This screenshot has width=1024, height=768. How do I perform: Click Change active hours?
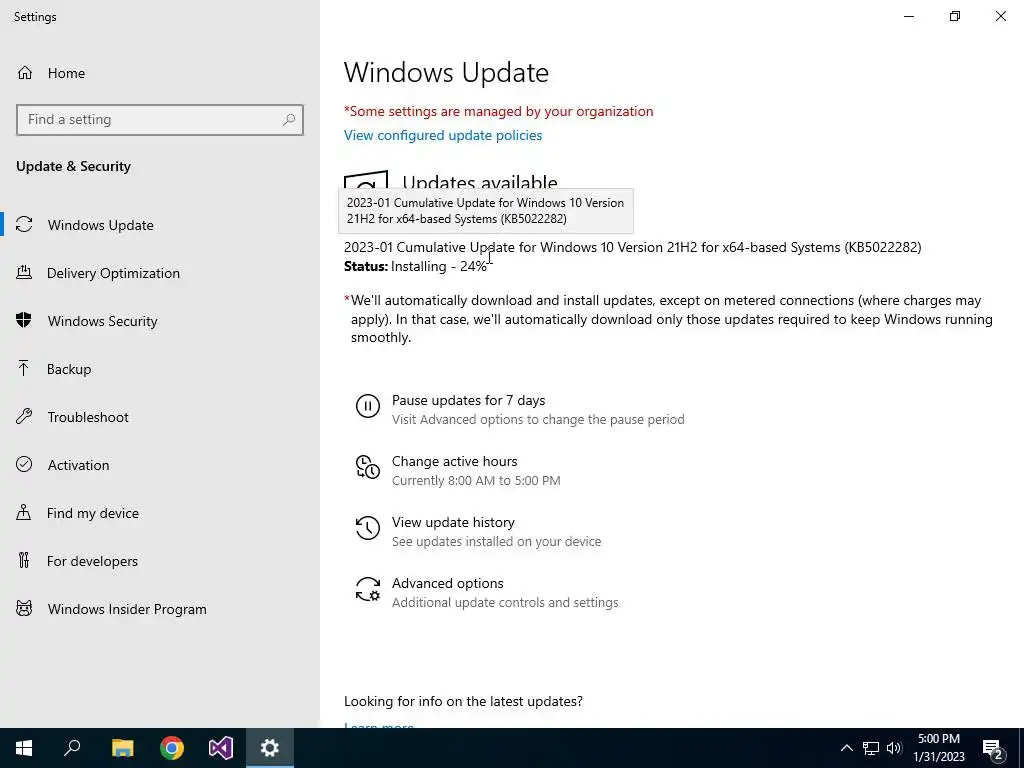tap(455, 461)
